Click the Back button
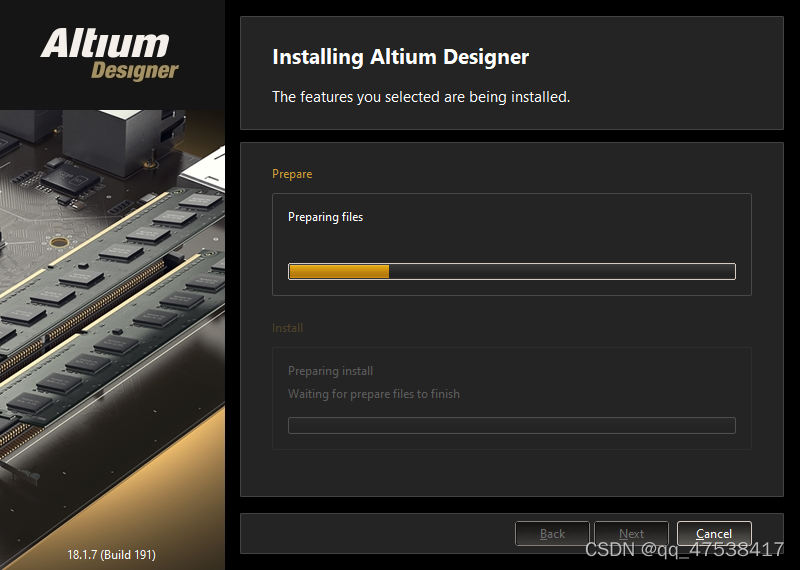800x570 pixels. coord(552,533)
